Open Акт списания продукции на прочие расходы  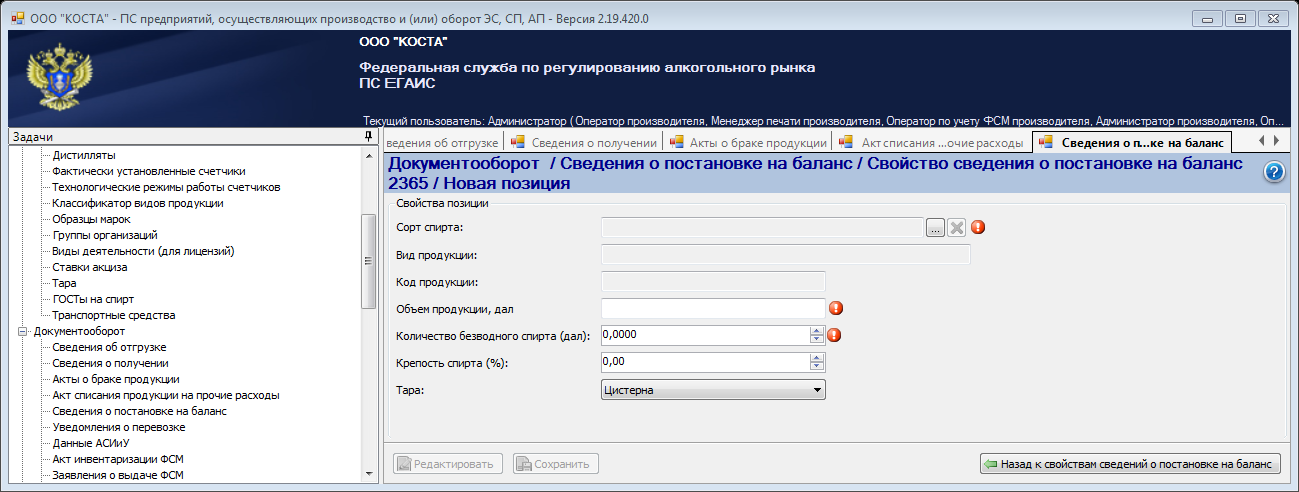click(x=165, y=395)
